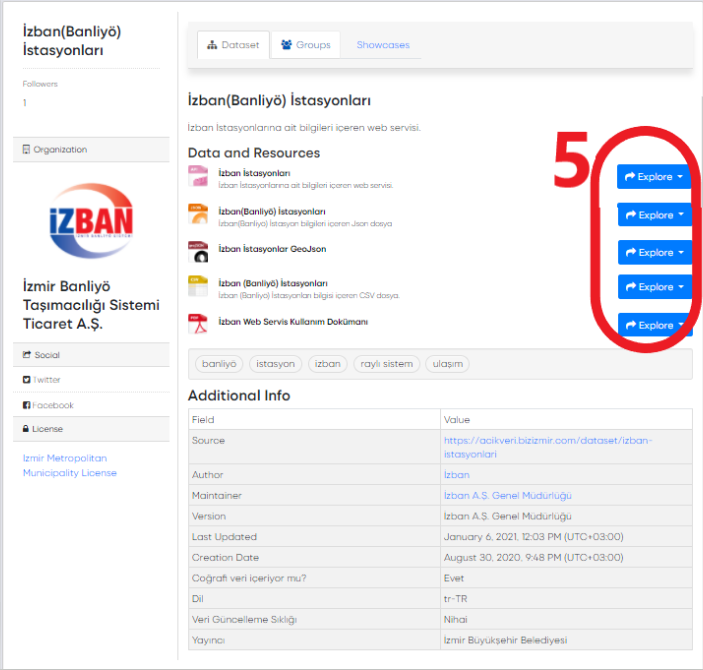Switch to the Groups tab
Screen dimensions: 703x670
305,45
